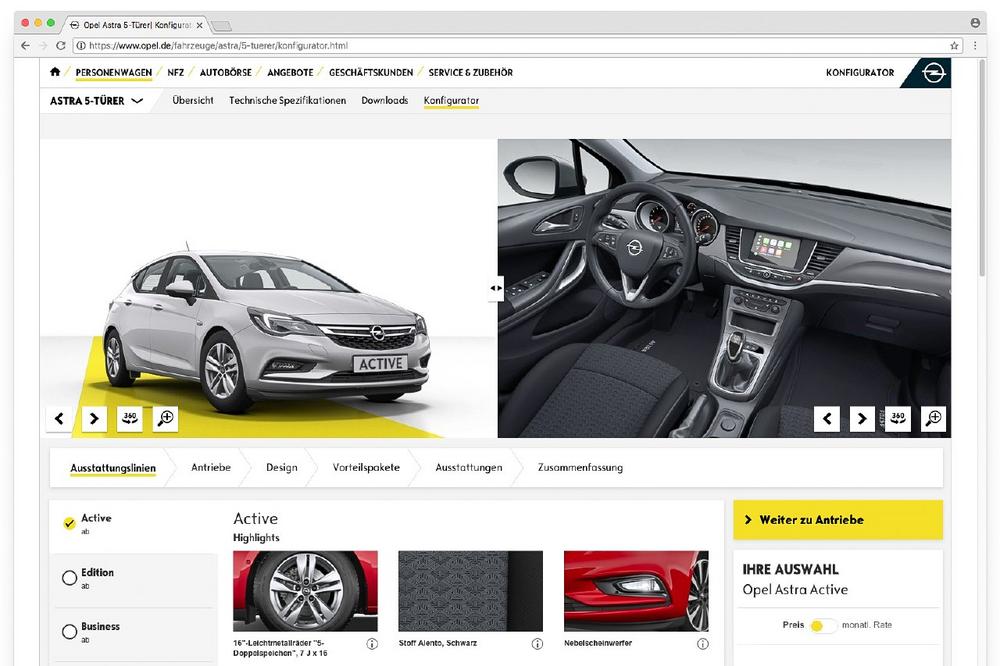Image resolution: width=1000 pixels, height=666 pixels.
Task: Open 360 degree interior view
Action: [897, 419]
